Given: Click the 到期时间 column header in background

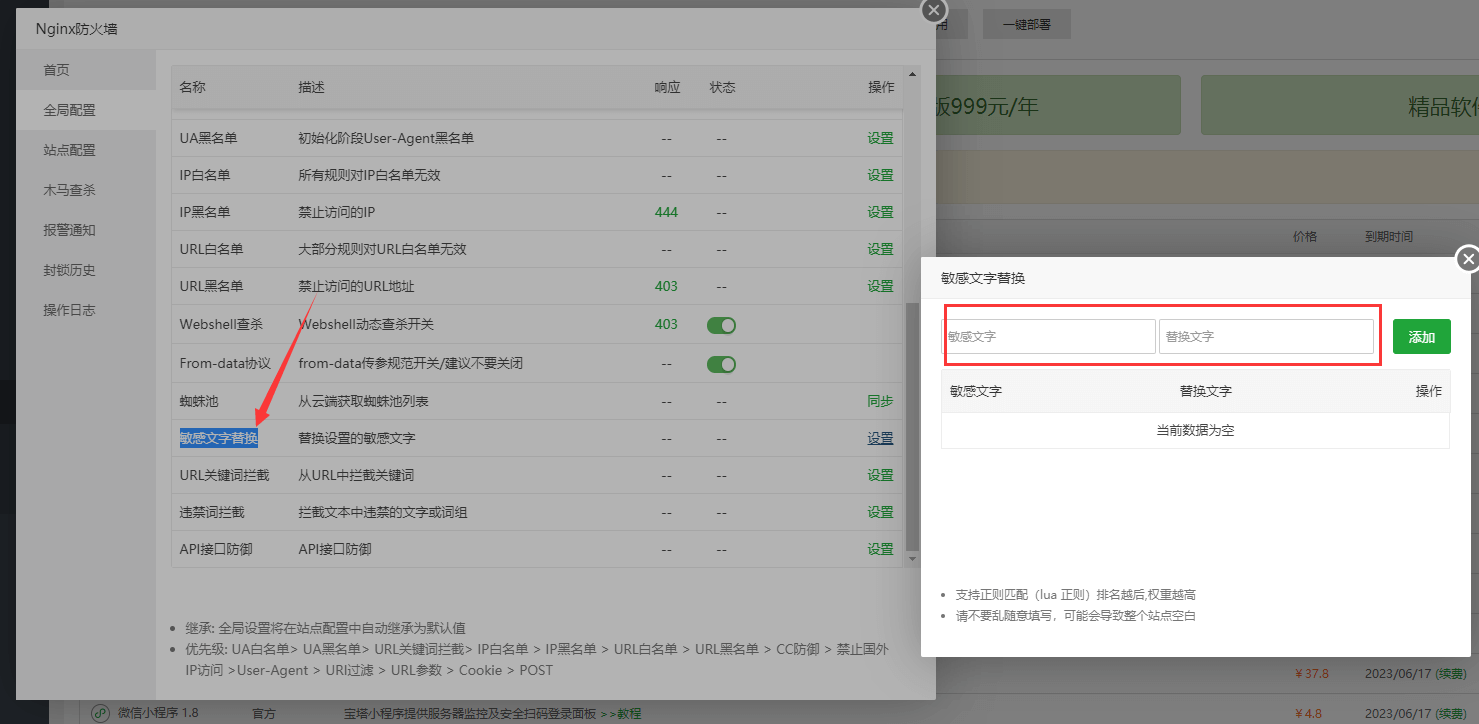Looking at the screenshot, I should pyautogui.click(x=1389, y=237).
